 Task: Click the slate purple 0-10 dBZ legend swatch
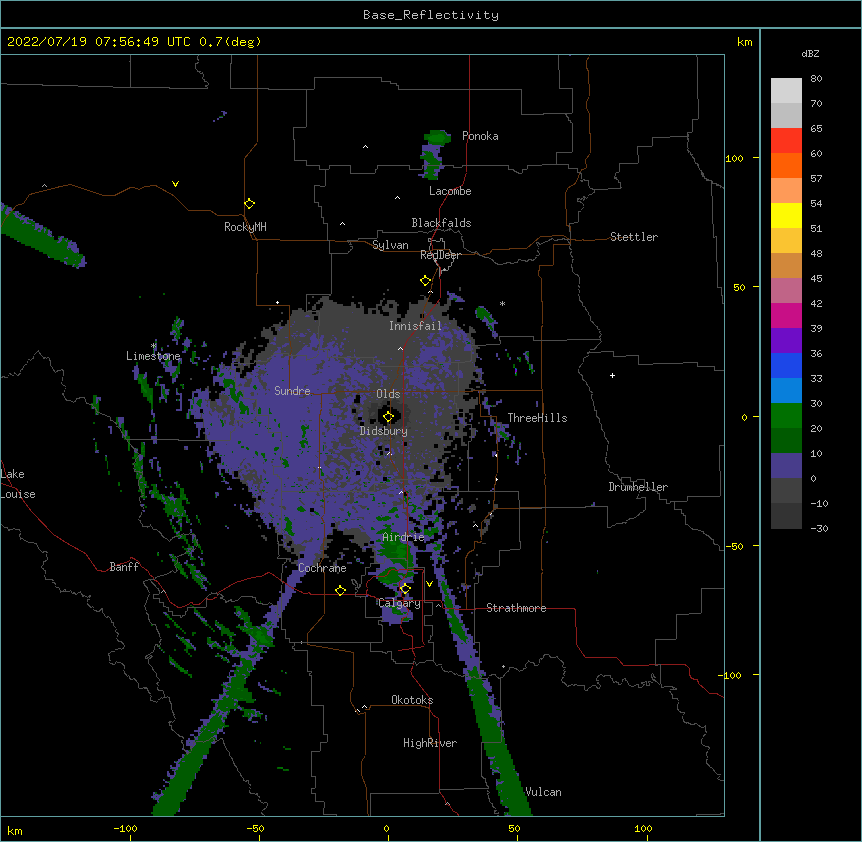pyautogui.click(x=786, y=466)
